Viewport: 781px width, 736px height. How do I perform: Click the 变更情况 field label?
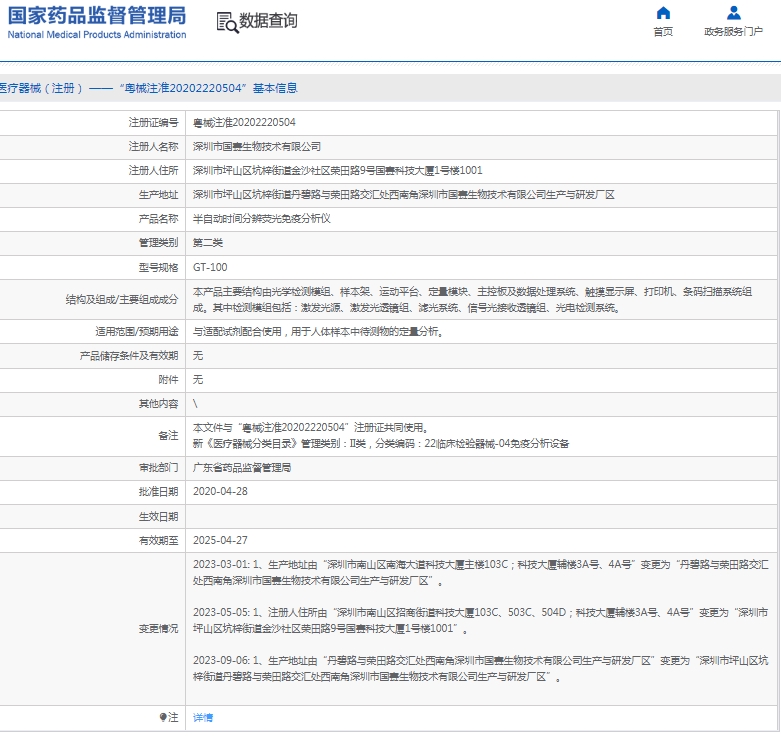pyautogui.click(x=158, y=628)
